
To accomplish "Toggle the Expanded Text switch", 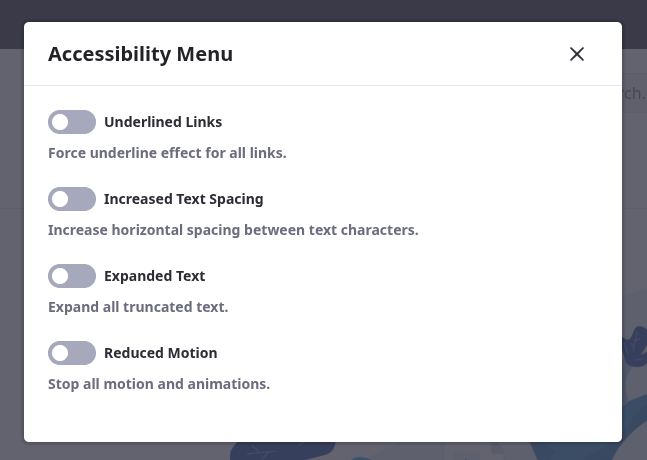I will [72, 276].
